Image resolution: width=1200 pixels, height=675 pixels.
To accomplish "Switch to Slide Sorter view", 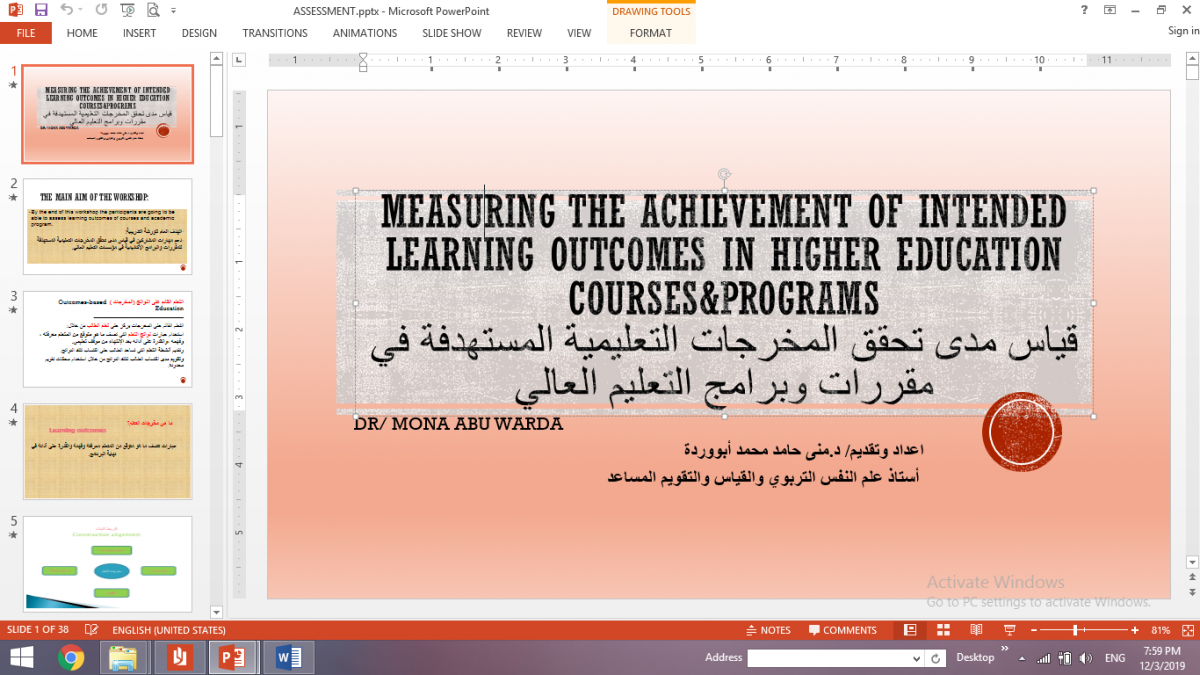I will click(x=943, y=631).
